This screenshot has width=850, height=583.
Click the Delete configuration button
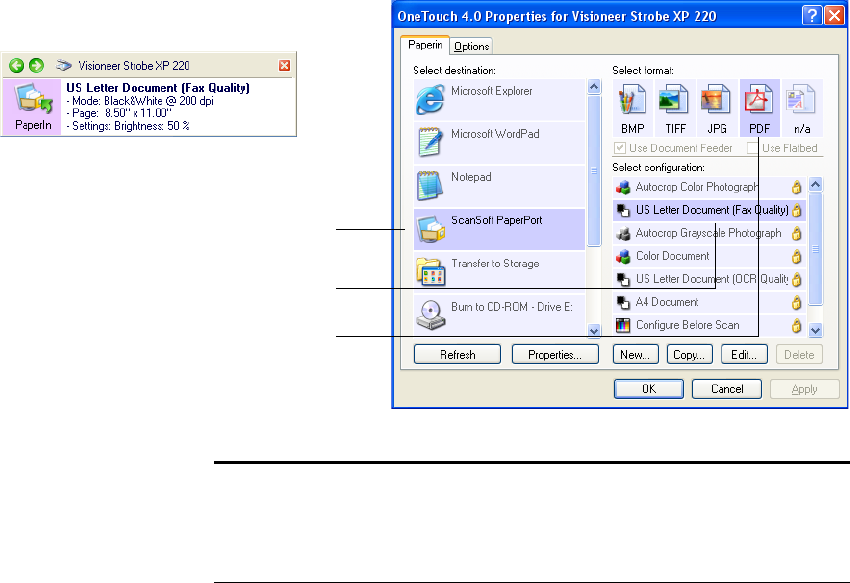799,355
